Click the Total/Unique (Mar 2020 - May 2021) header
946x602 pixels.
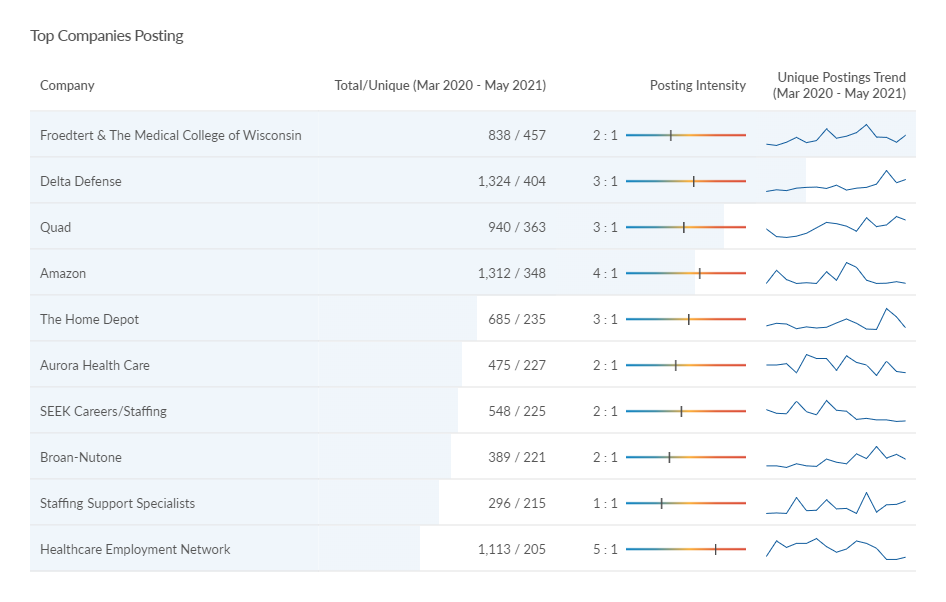point(440,86)
